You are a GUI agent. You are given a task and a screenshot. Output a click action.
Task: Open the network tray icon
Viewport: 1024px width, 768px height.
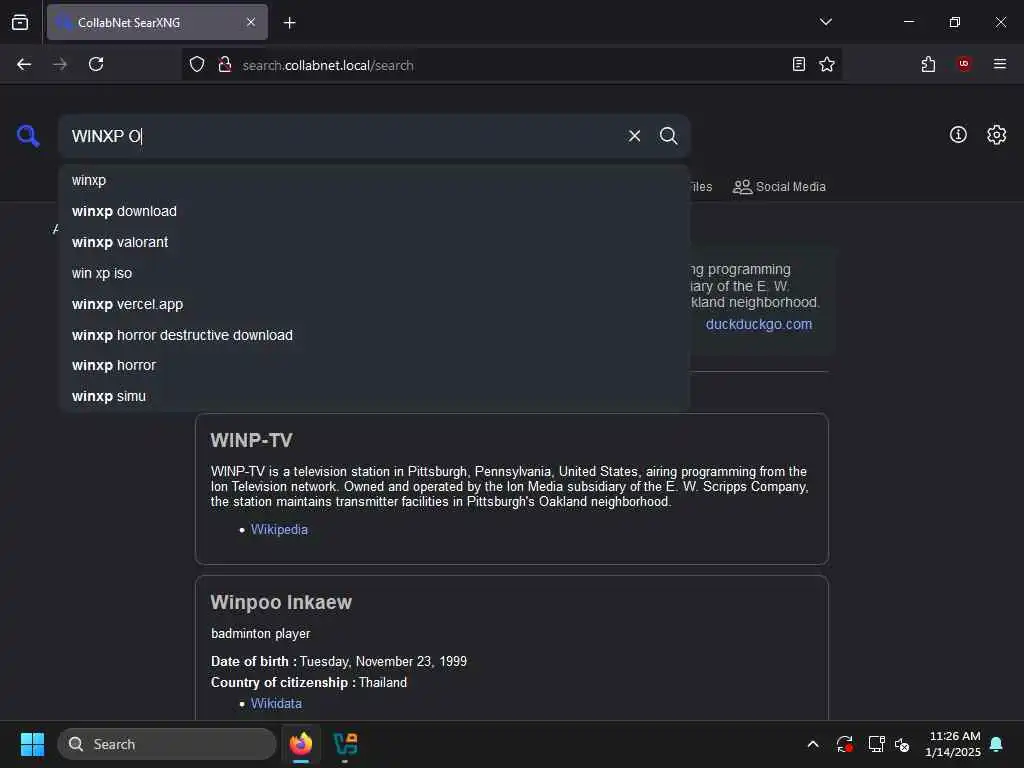[x=876, y=744]
